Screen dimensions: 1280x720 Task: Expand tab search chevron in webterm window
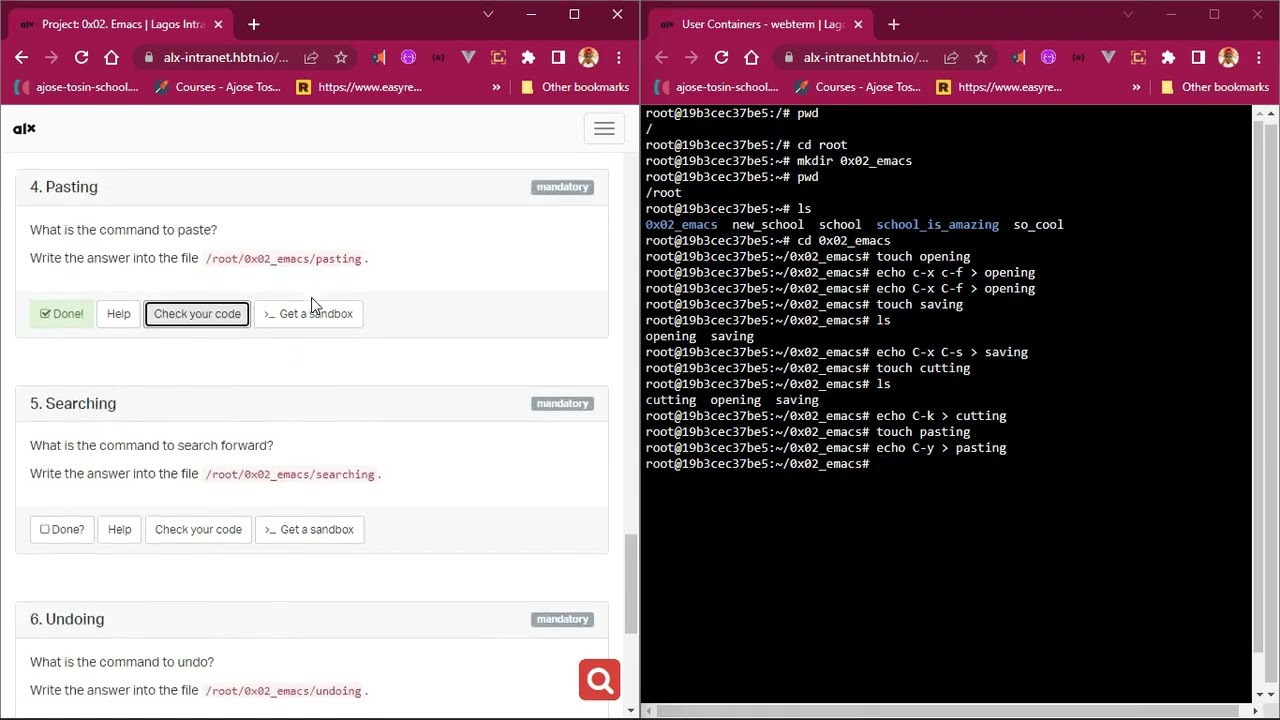tap(1128, 14)
